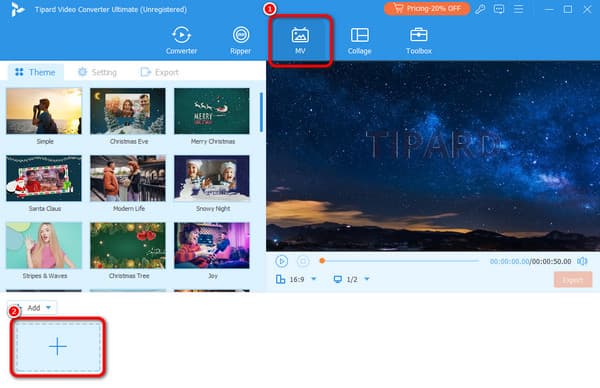The height and width of the screenshot is (388, 600).
Task: Click the Pricing-20% OFF button
Action: pos(427,8)
